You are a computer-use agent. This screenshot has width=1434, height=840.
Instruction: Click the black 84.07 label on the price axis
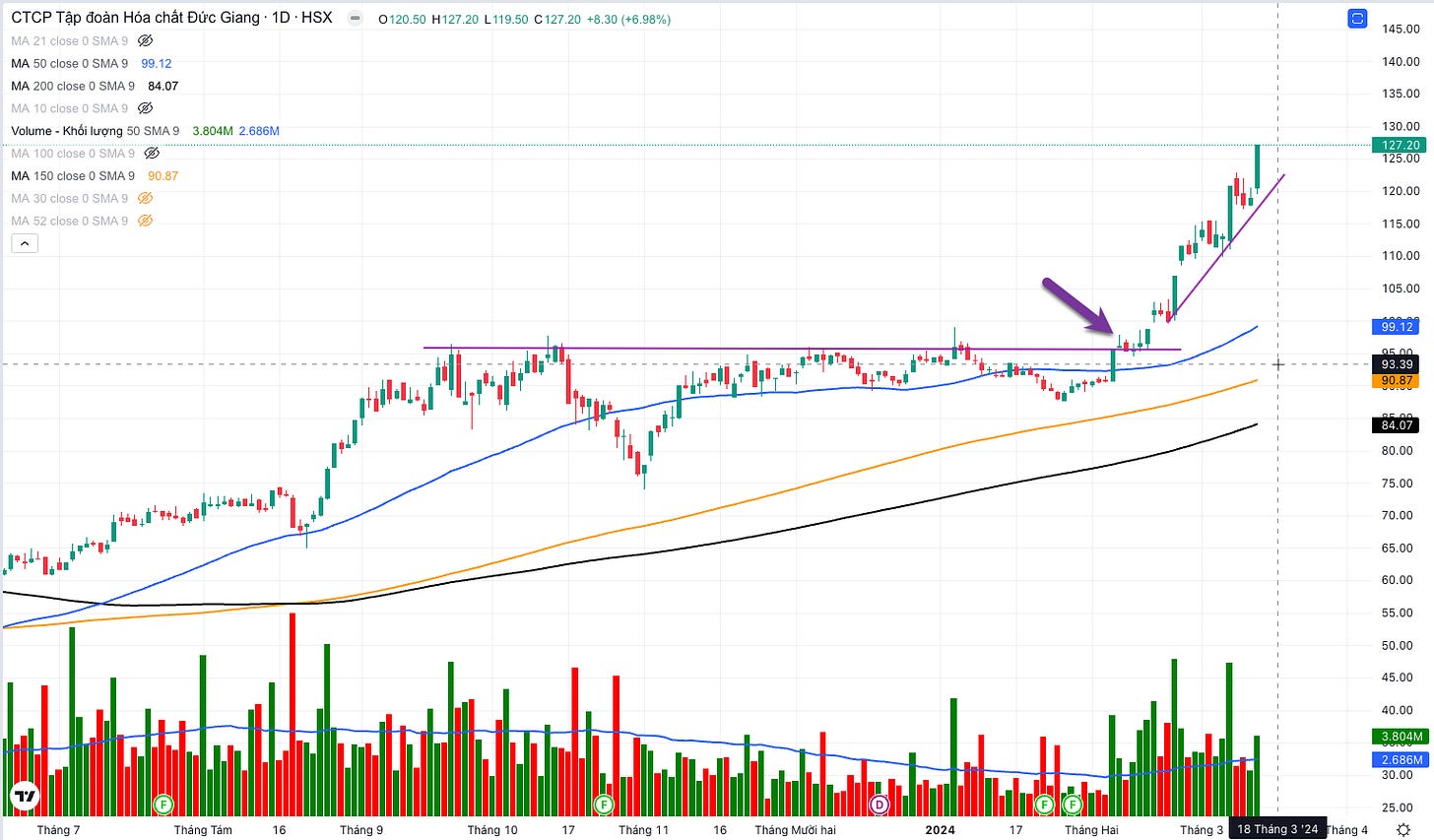(1397, 425)
